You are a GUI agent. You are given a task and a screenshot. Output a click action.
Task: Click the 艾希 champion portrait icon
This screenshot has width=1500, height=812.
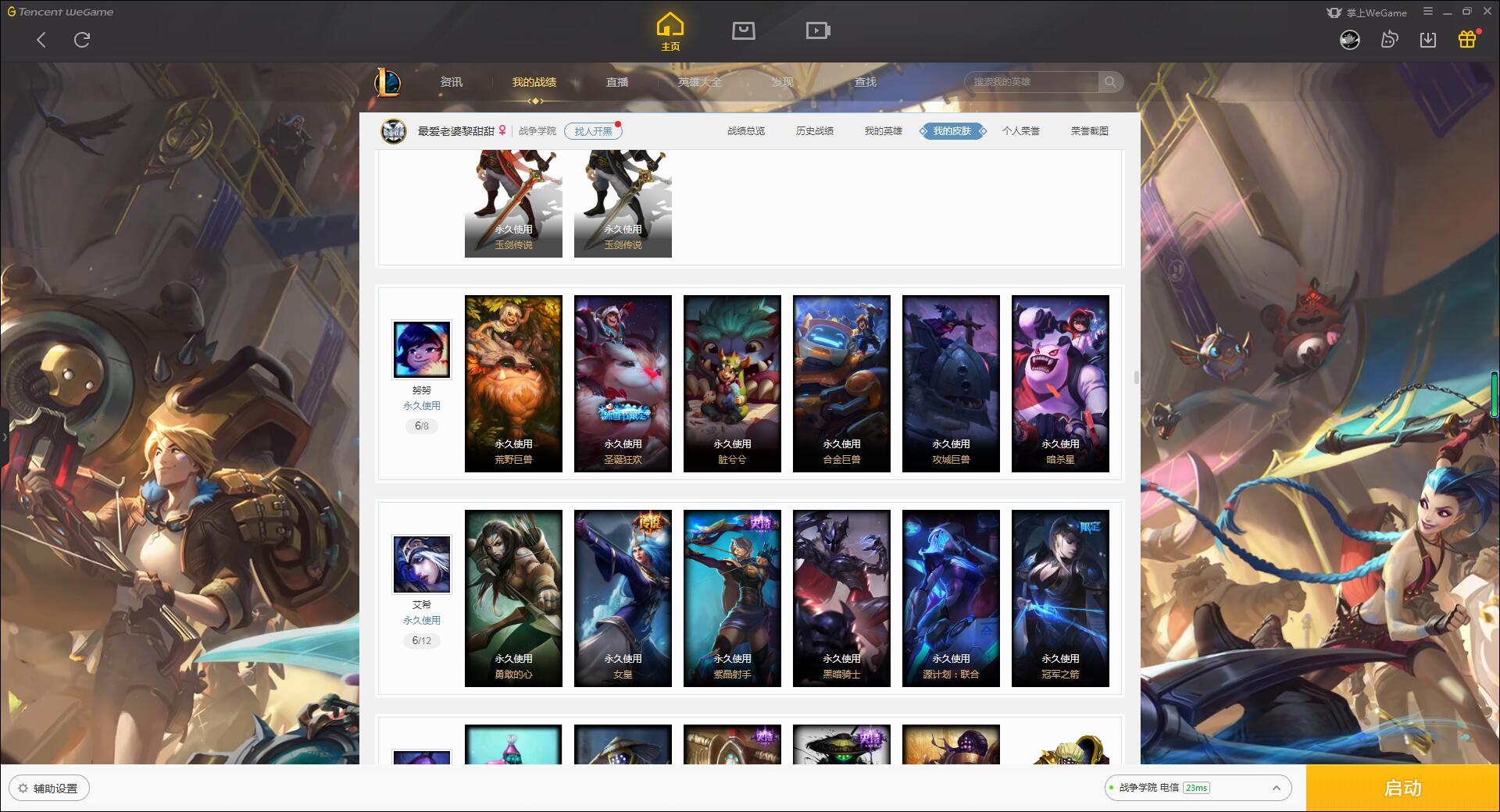[422, 564]
